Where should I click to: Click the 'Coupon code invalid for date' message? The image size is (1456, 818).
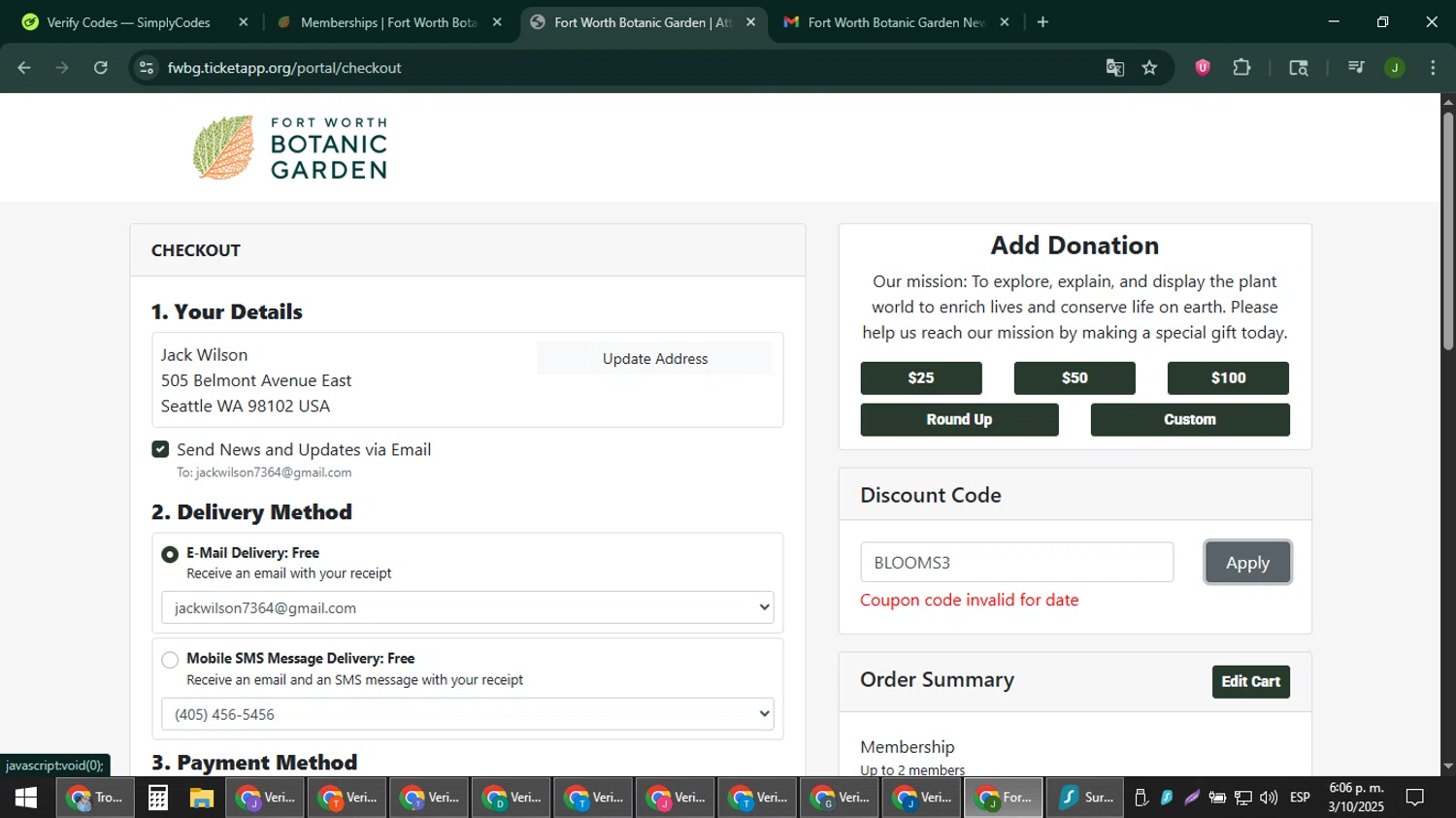tap(970, 600)
